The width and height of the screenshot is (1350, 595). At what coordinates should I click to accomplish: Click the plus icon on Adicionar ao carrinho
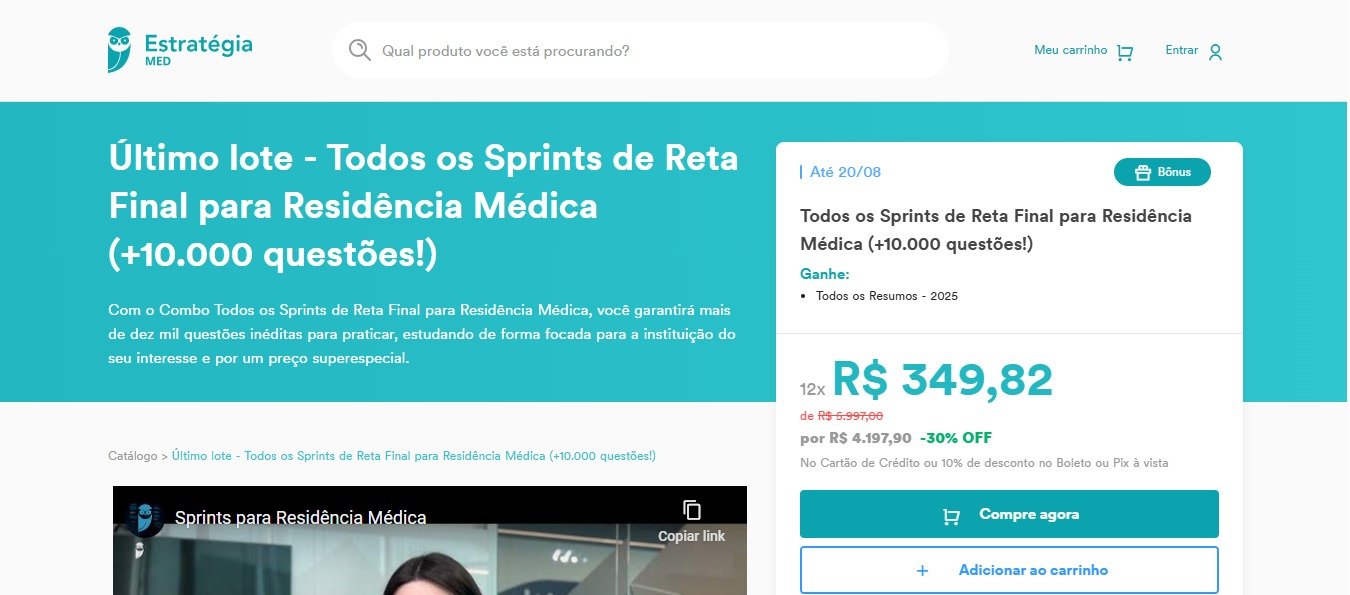click(x=922, y=570)
